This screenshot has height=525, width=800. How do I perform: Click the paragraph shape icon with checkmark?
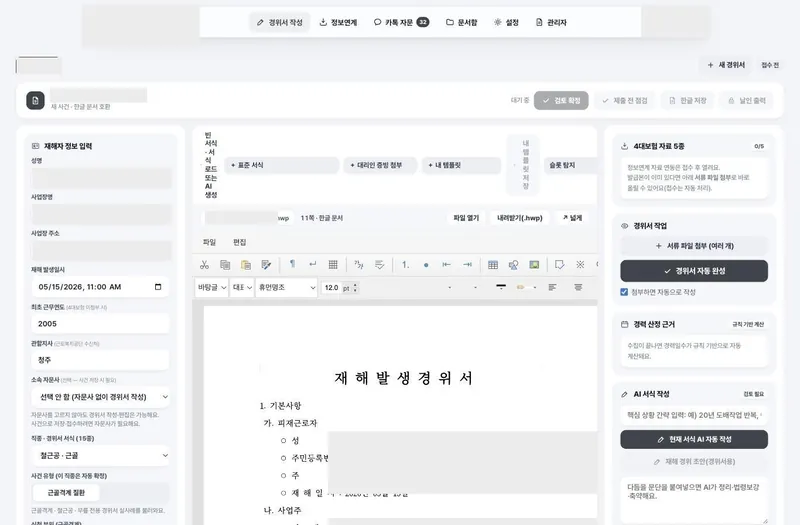[379, 264]
